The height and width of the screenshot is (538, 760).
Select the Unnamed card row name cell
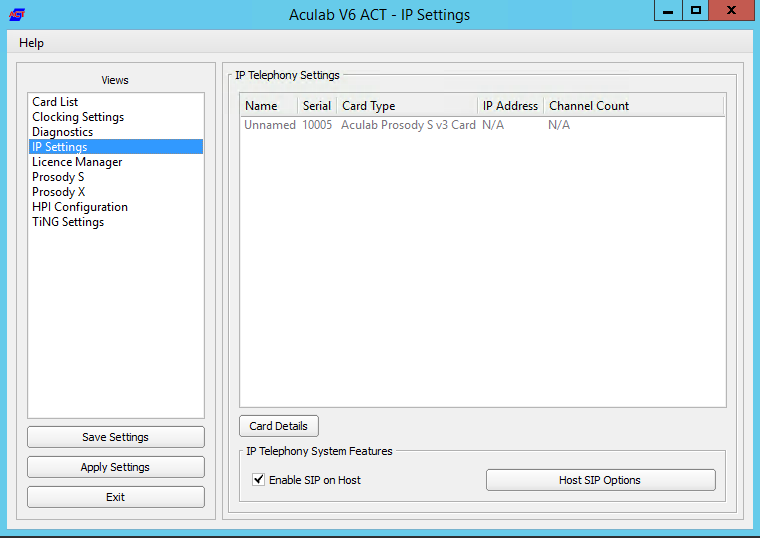click(270, 125)
